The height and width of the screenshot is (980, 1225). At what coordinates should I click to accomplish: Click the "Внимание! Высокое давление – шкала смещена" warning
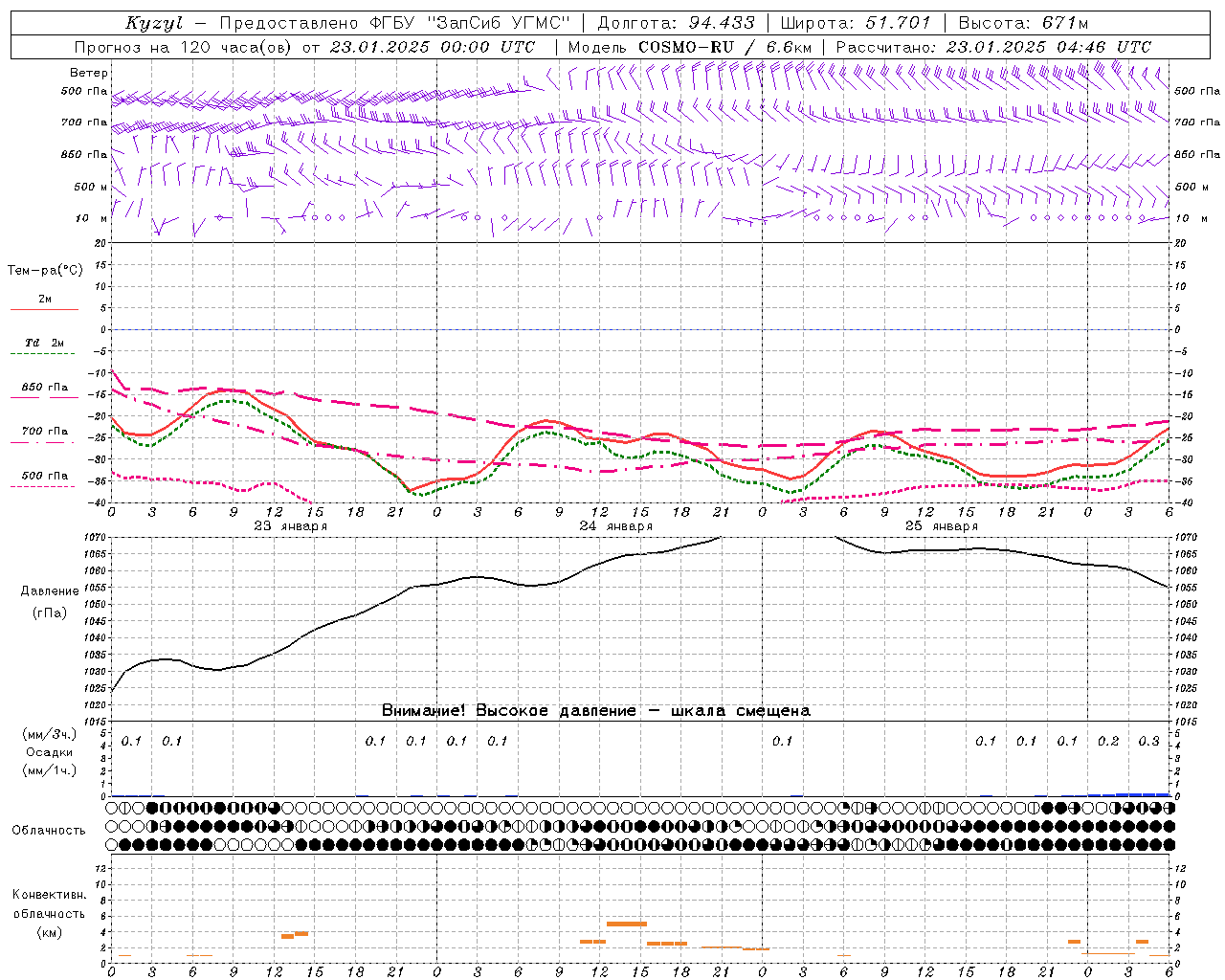[x=595, y=710]
